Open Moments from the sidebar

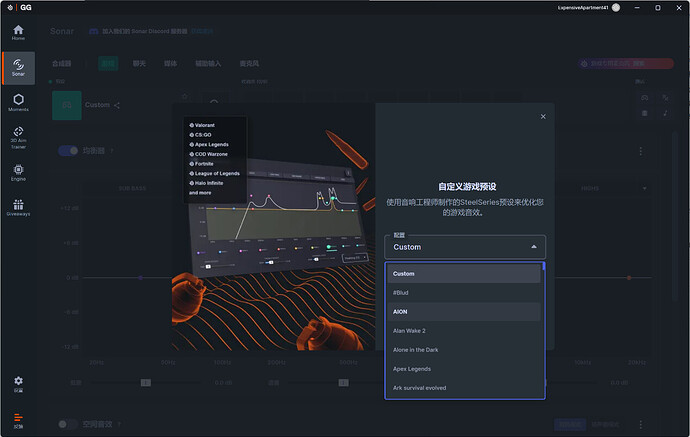(18, 102)
